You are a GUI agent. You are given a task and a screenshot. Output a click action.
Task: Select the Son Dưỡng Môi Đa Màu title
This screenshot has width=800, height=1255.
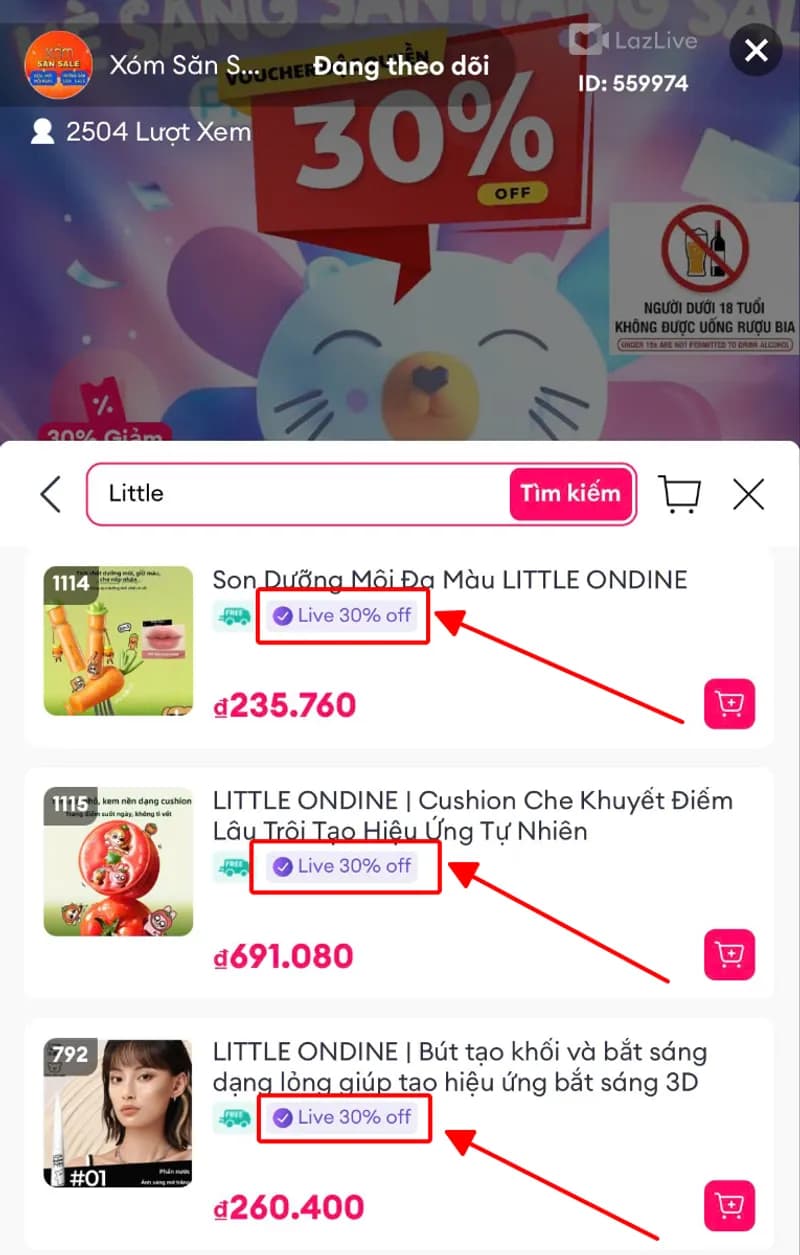coord(450,579)
